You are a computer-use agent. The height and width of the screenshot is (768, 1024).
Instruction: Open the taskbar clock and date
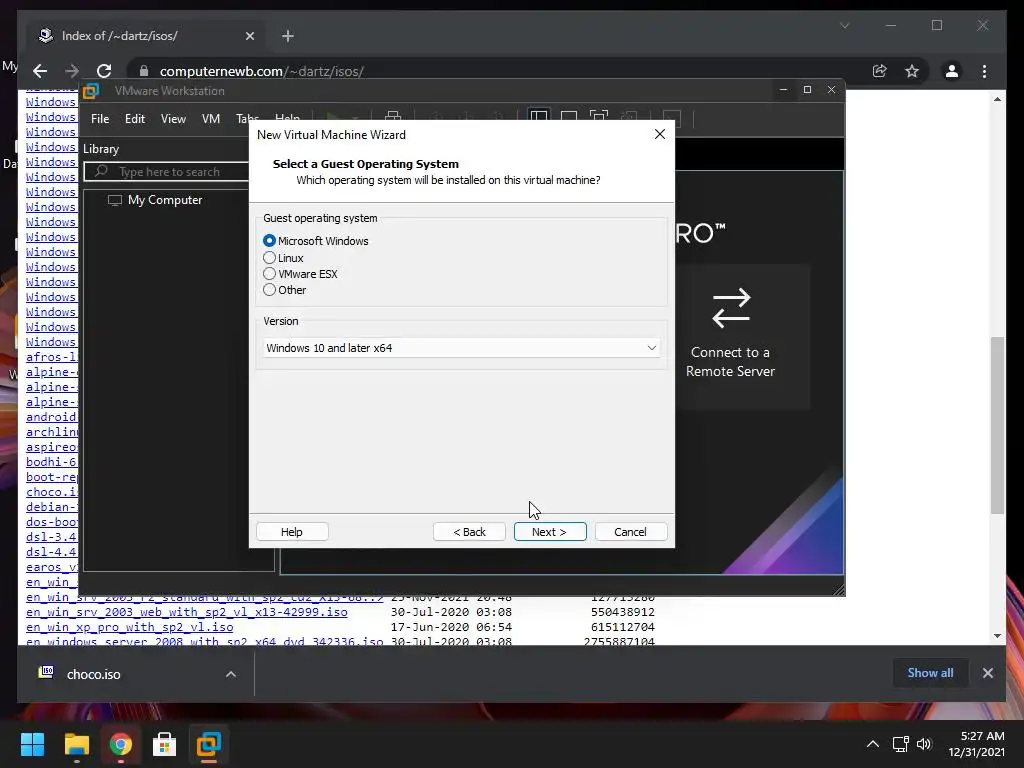point(977,744)
